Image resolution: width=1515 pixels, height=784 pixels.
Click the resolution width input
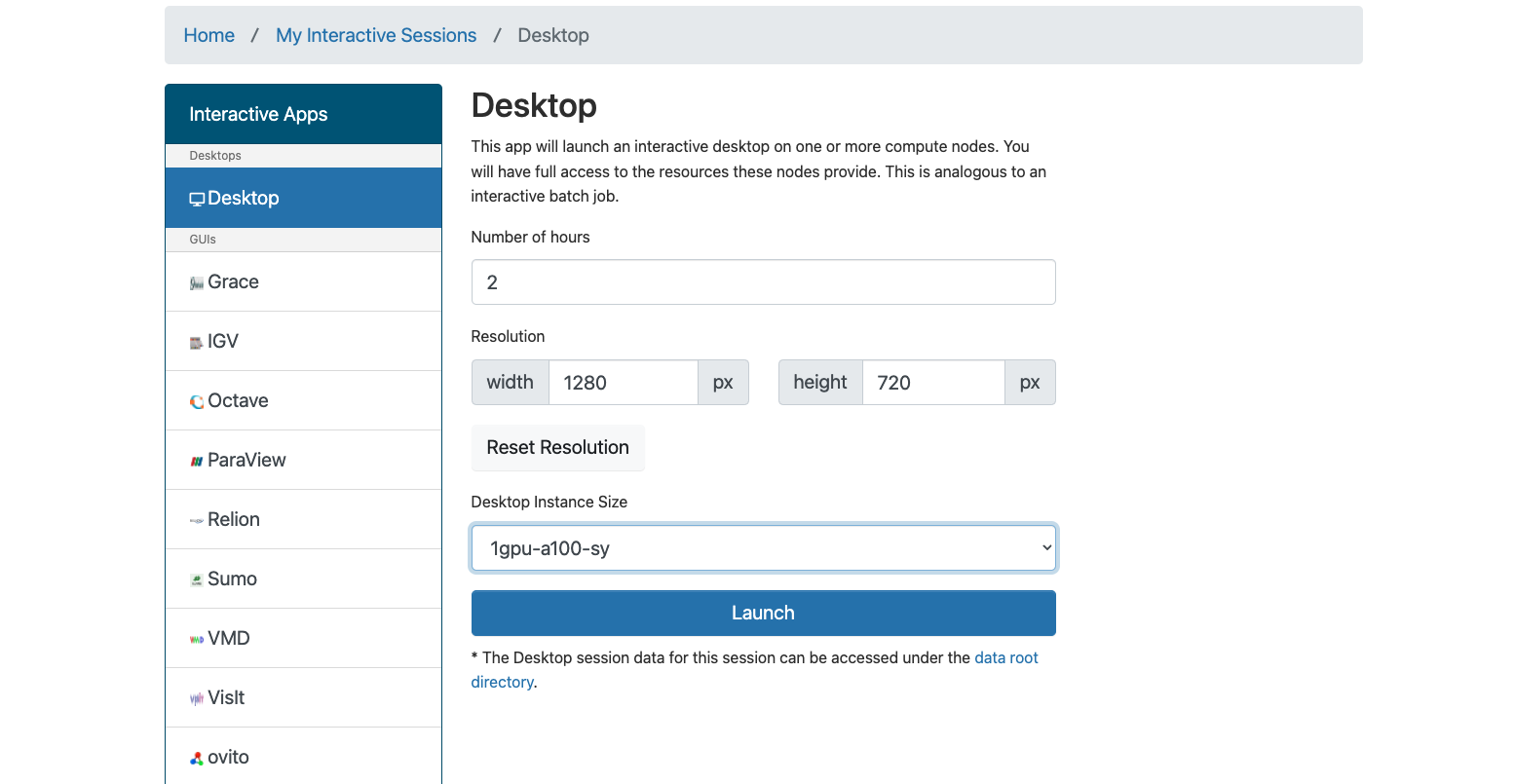[x=624, y=383]
